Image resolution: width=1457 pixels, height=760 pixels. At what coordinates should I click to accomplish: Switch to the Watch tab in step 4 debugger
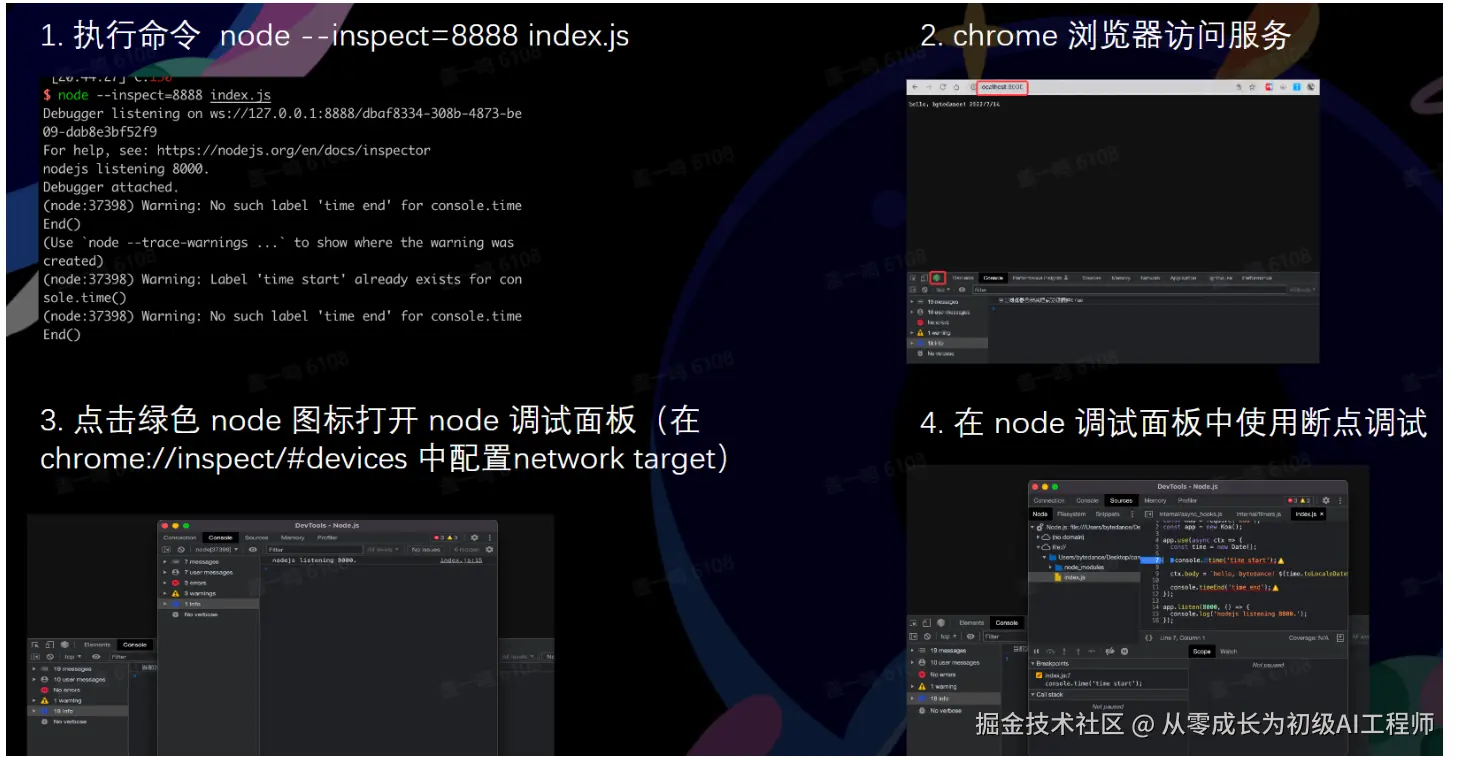pos(1228,651)
